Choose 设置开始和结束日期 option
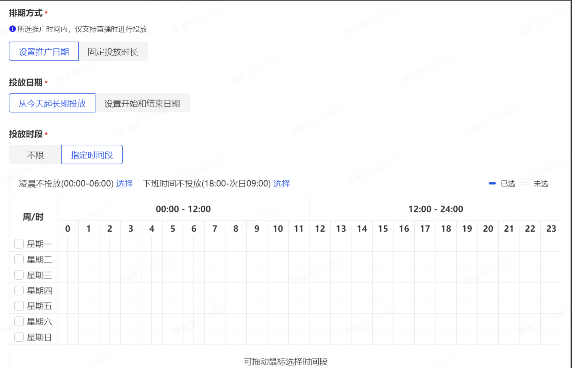The width and height of the screenshot is (572, 368). coord(143,103)
